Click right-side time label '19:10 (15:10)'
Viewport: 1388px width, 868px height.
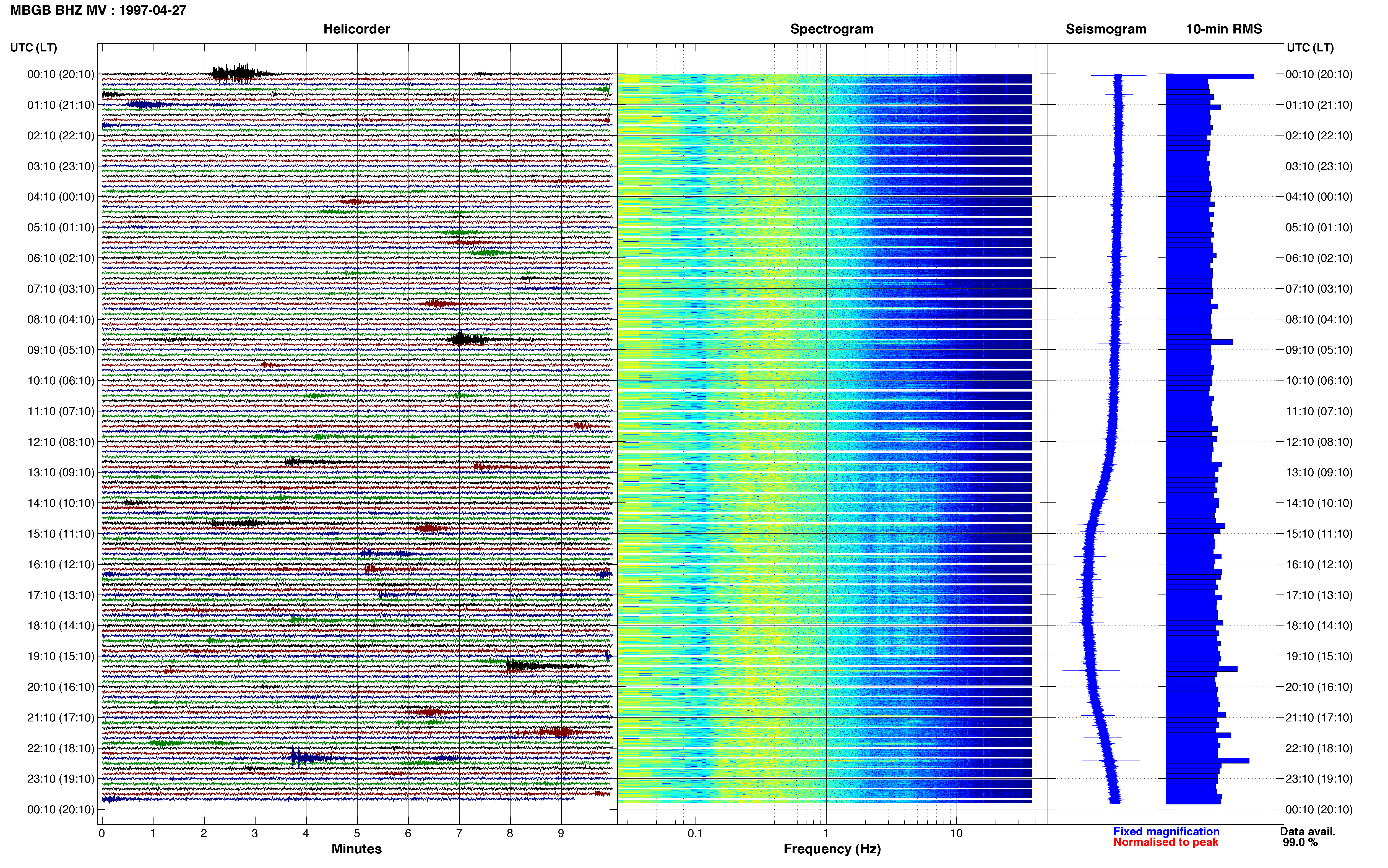[x=1319, y=656]
